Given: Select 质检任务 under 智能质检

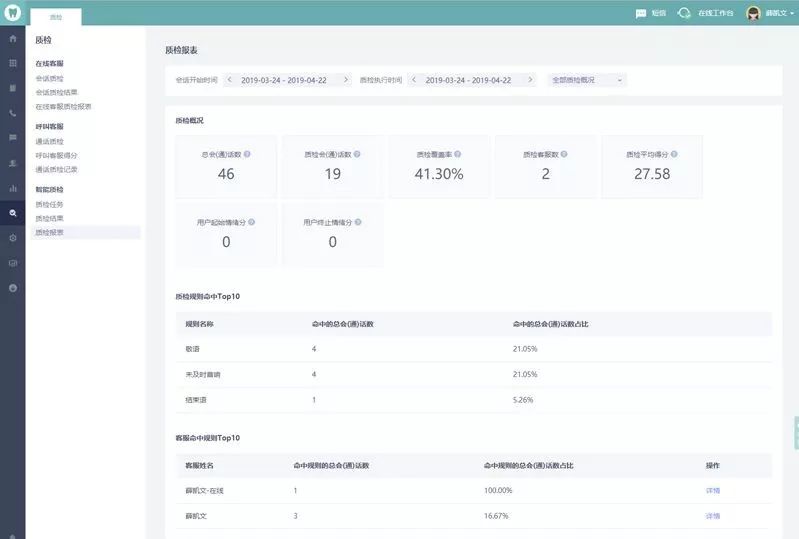Looking at the screenshot, I should click(x=50, y=204).
